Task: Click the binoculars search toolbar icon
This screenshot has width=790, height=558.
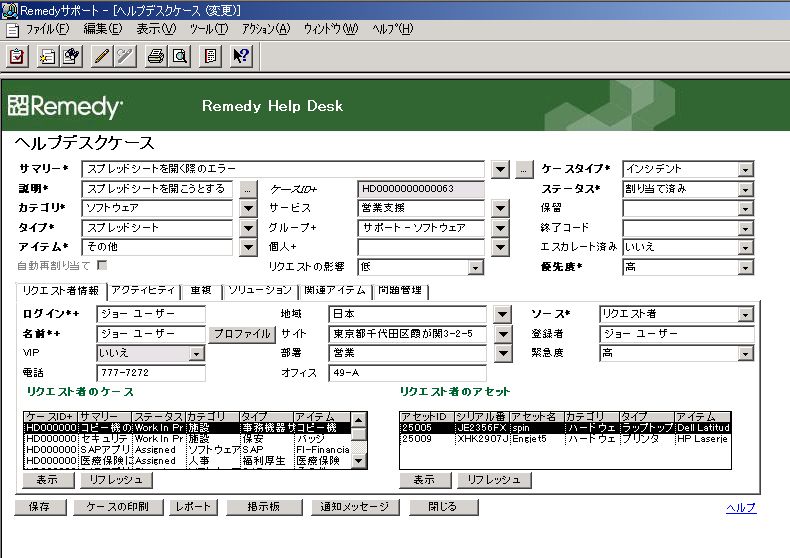Action: [72, 56]
